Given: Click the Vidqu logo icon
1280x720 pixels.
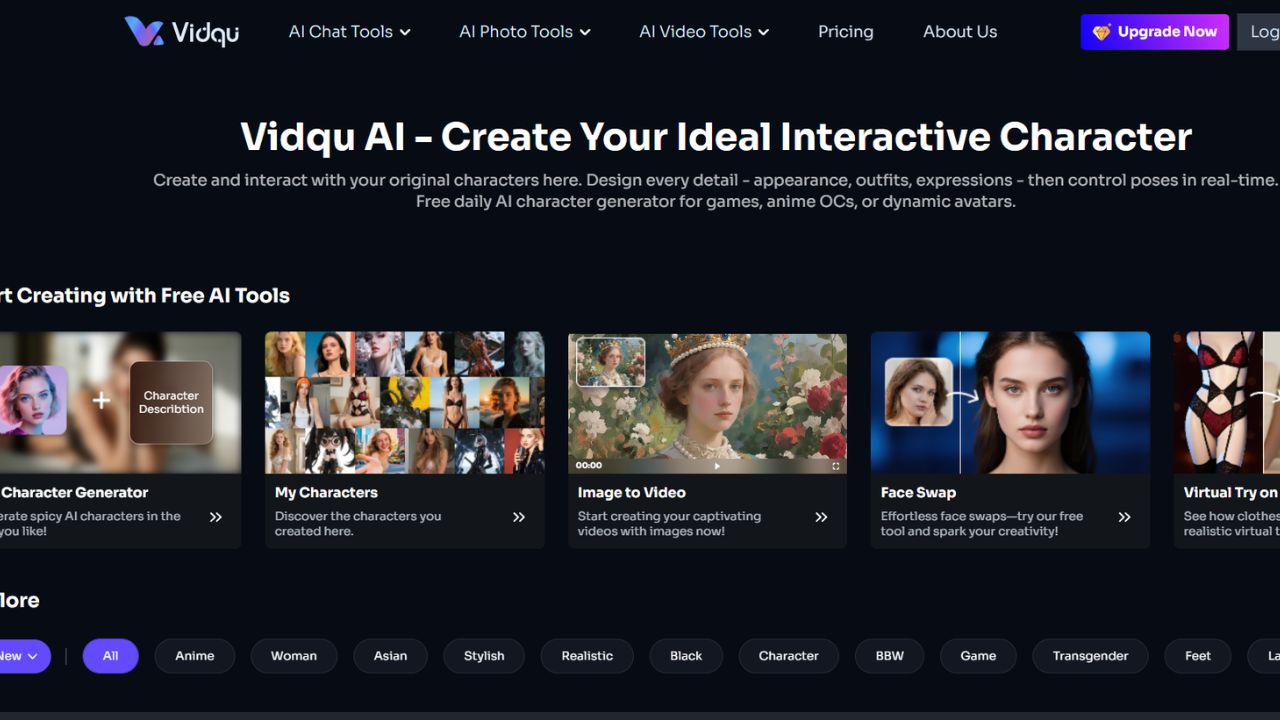Looking at the screenshot, I should tap(144, 31).
